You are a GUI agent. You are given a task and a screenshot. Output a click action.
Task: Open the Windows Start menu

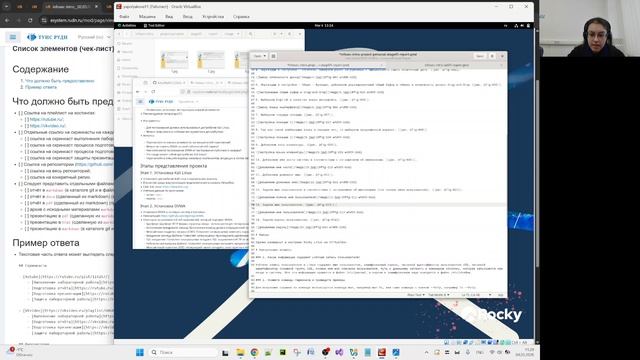(140, 352)
